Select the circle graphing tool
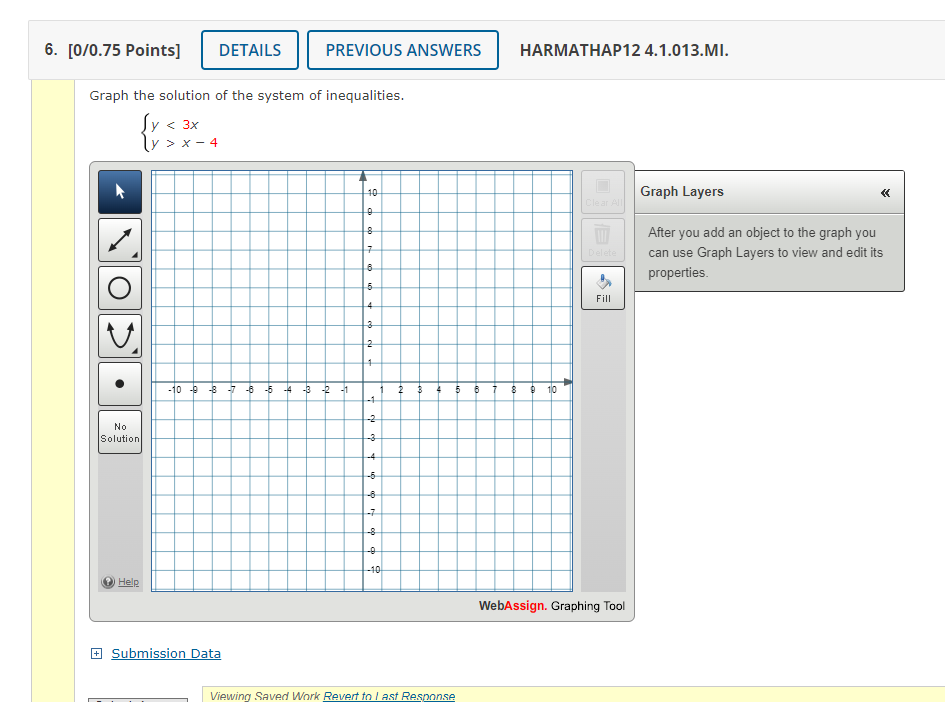 coord(119,287)
